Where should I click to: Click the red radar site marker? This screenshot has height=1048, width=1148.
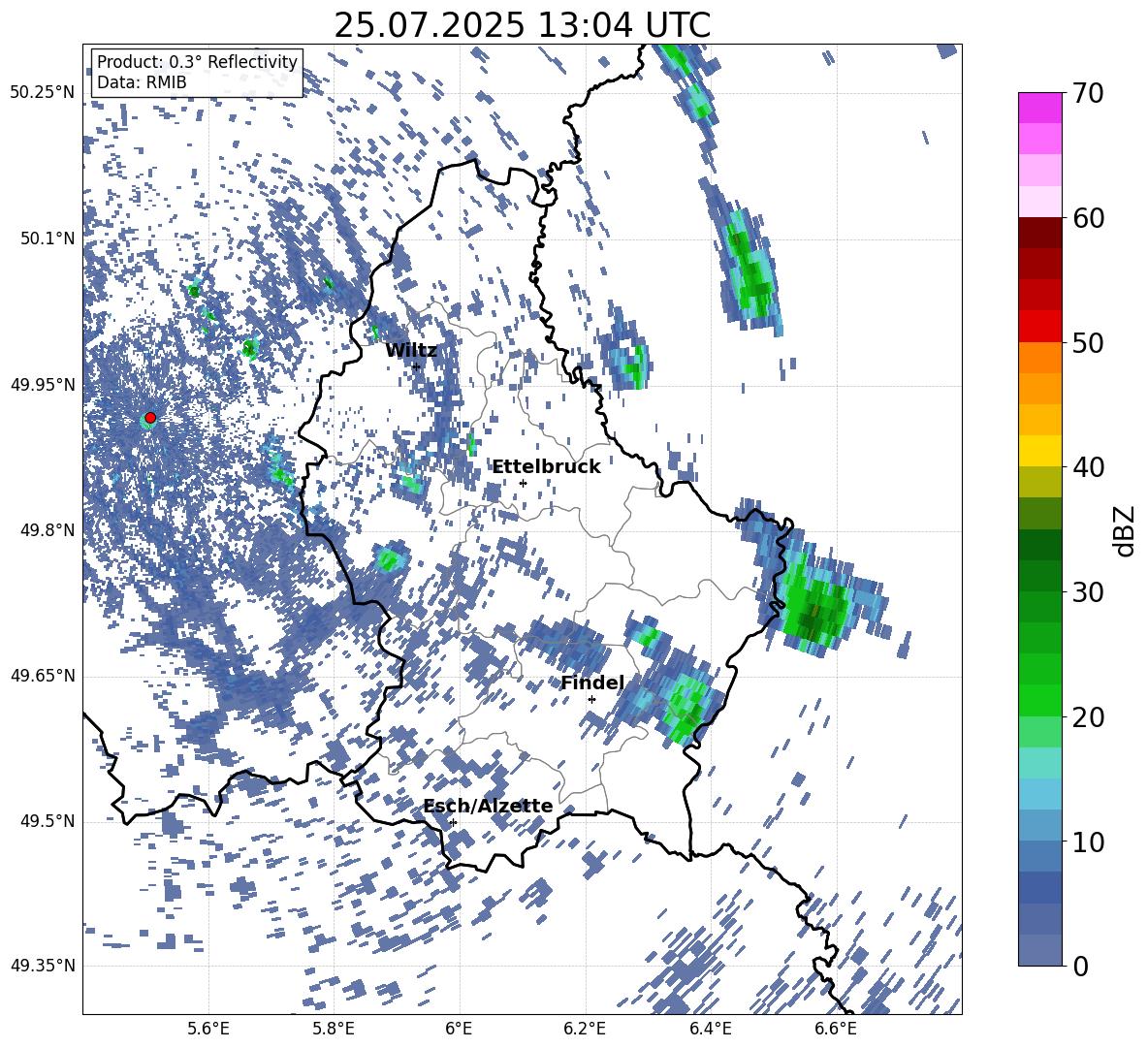coord(150,418)
